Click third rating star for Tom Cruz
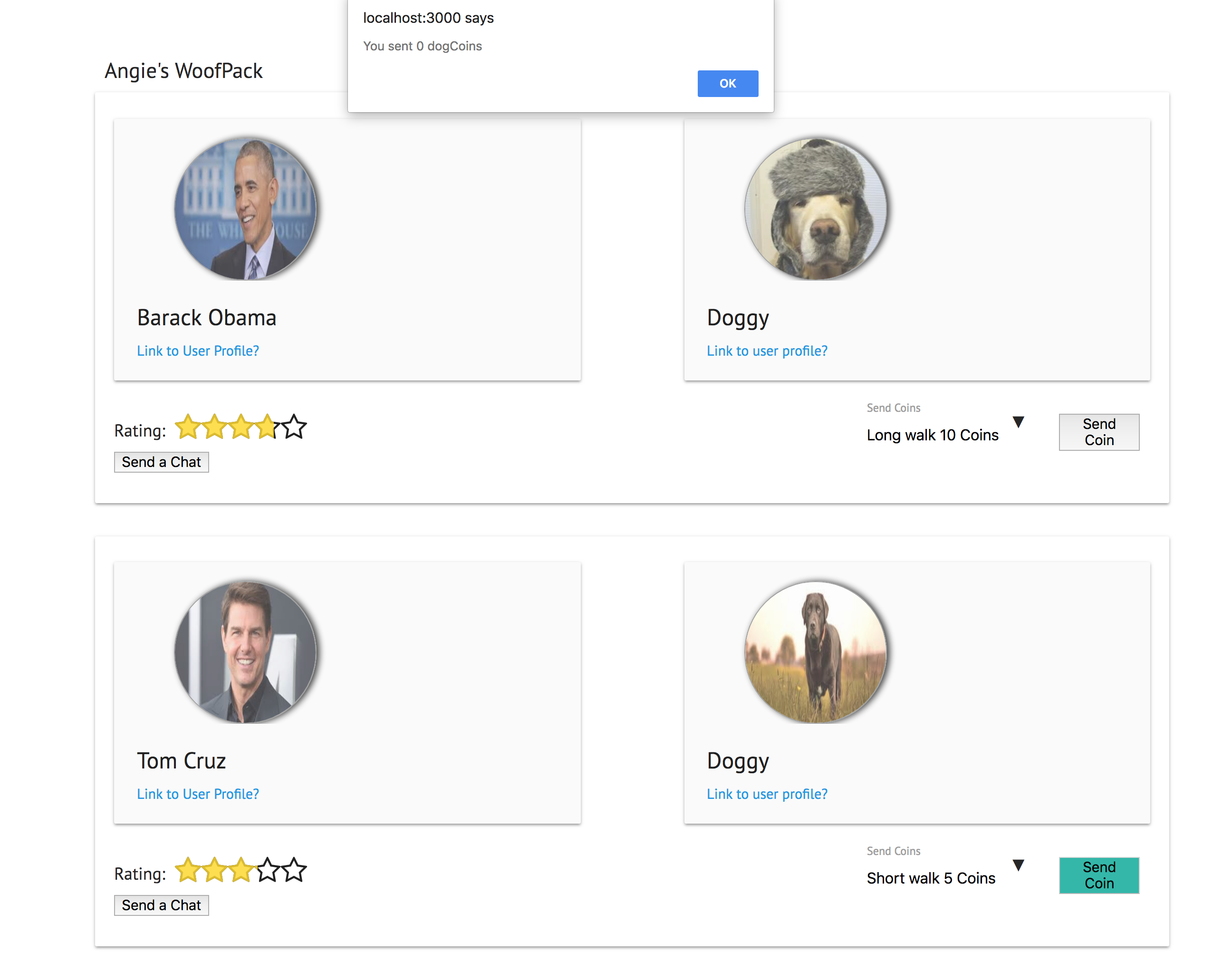The width and height of the screenshot is (1232, 972). (241, 870)
